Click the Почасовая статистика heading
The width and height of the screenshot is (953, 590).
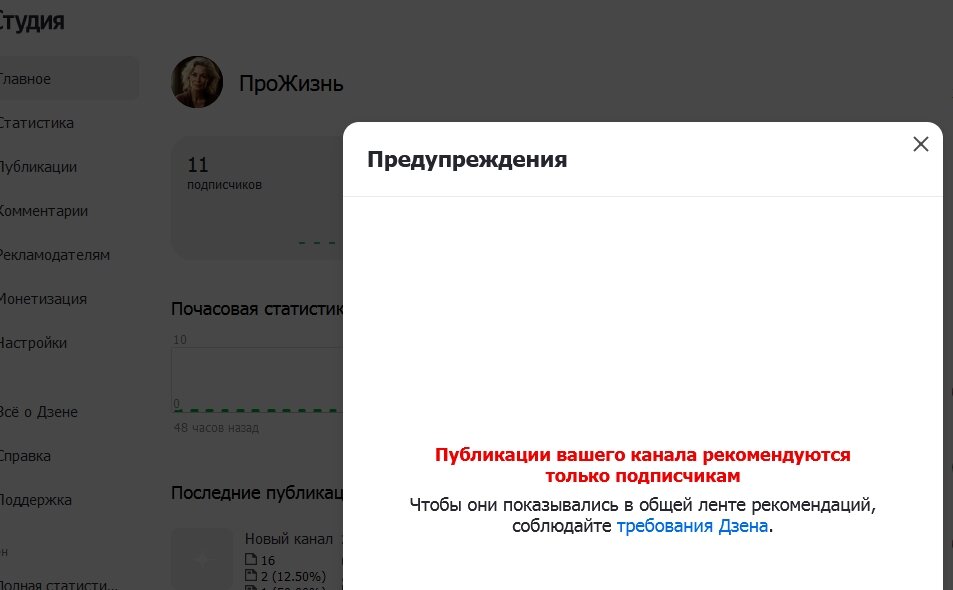click(x=257, y=309)
